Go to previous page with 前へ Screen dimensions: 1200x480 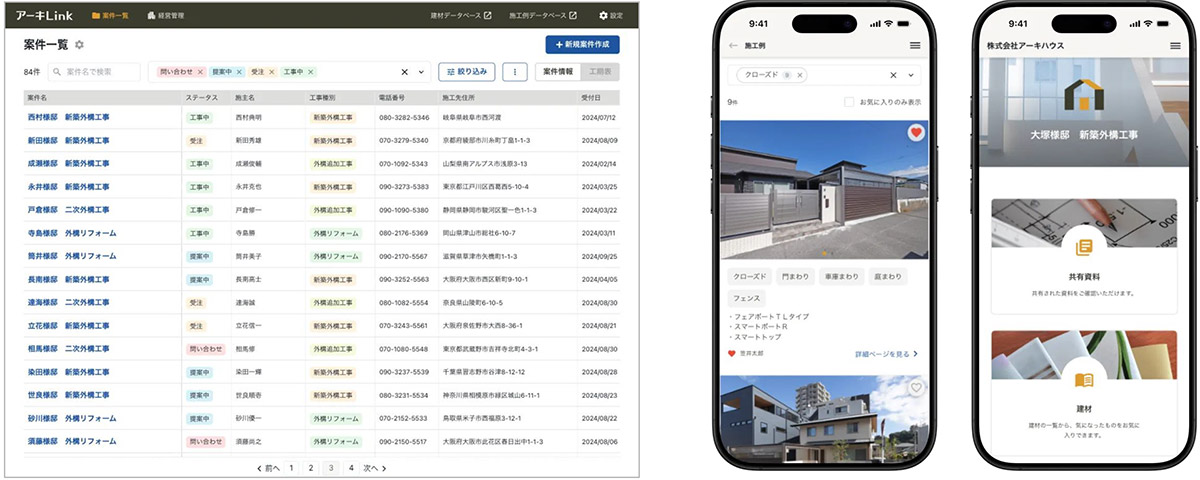point(268,467)
